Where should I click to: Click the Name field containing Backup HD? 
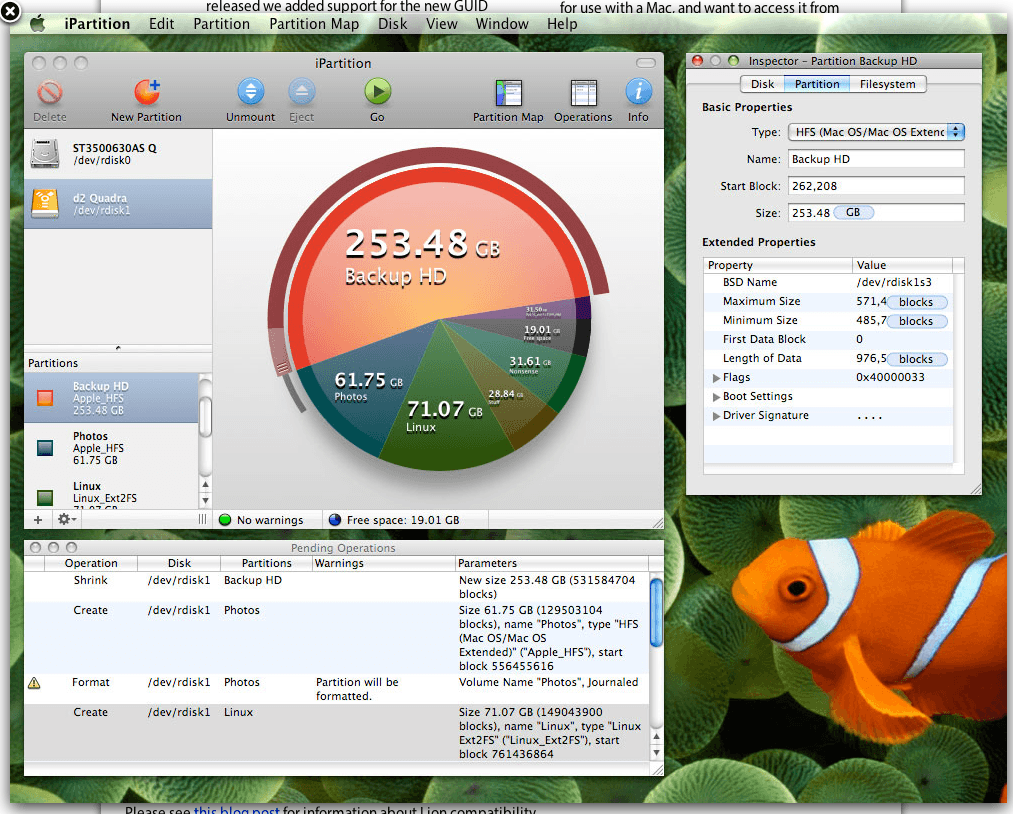point(876,159)
